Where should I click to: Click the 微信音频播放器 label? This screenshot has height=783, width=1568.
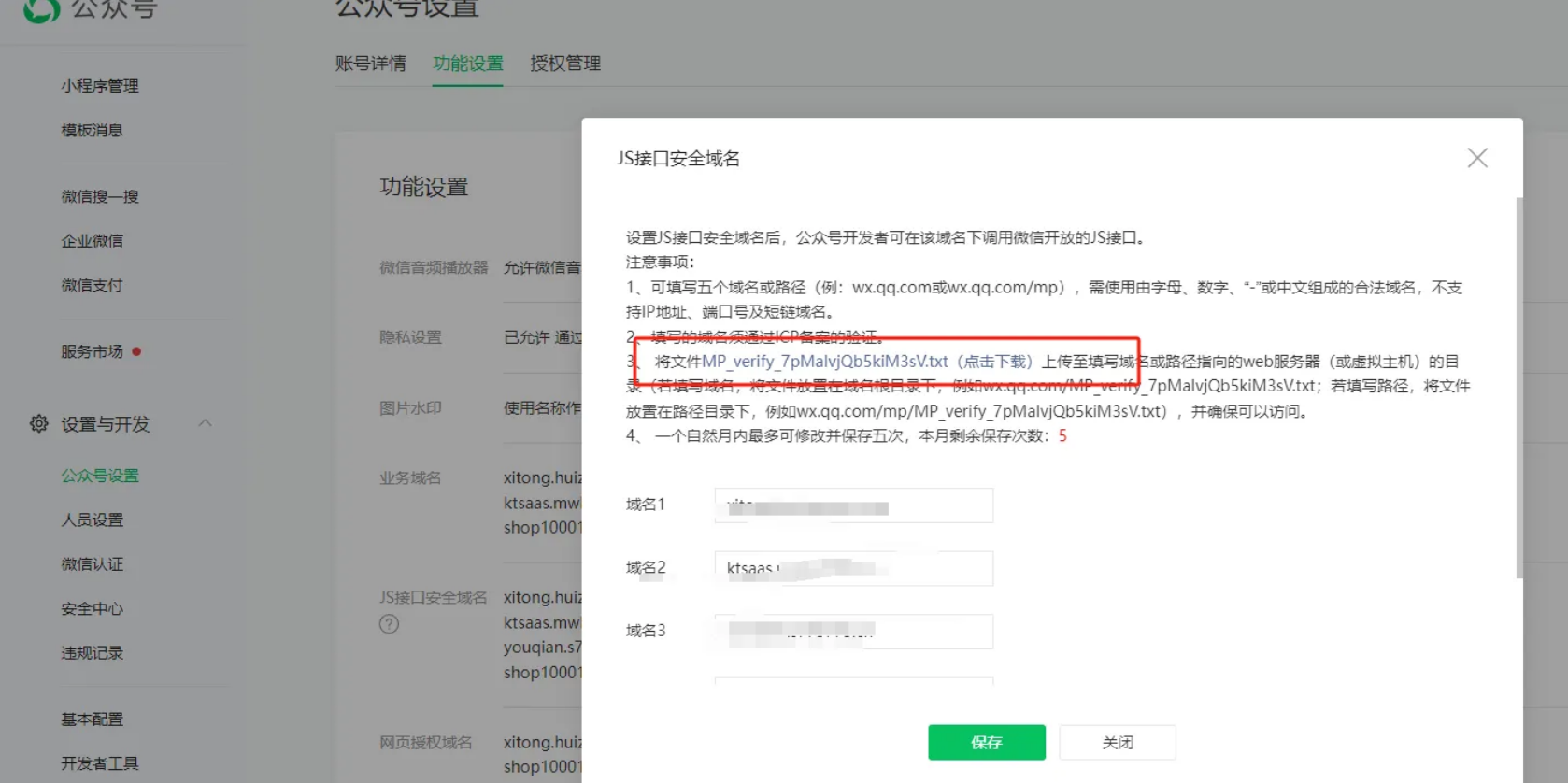pyautogui.click(x=434, y=267)
